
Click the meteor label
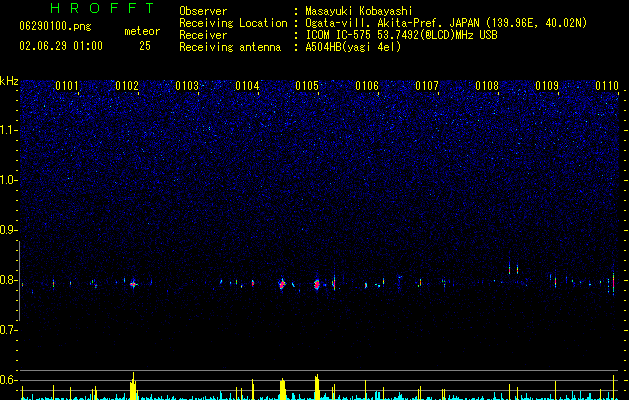point(142,31)
